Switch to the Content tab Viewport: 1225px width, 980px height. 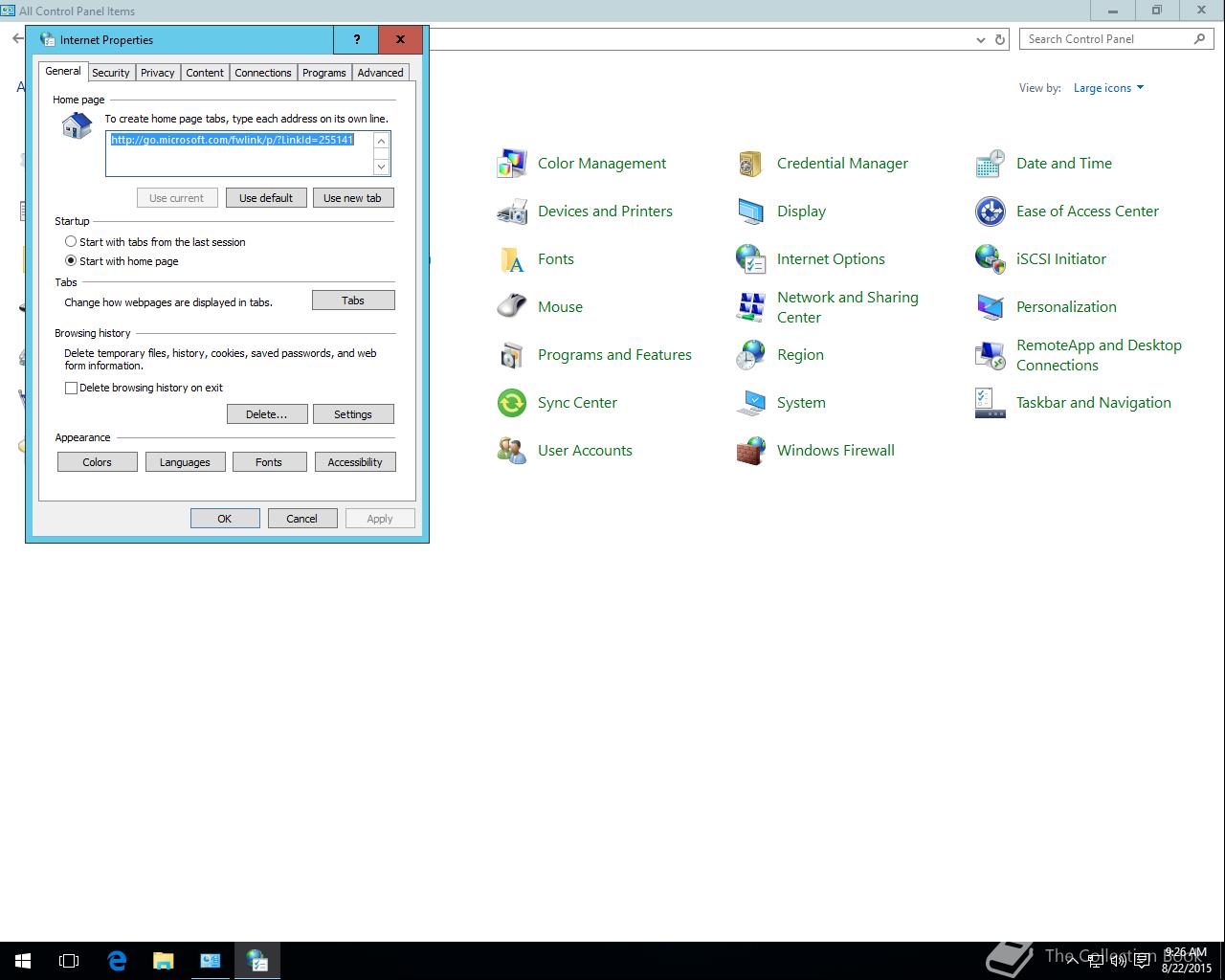coord(205,73)
